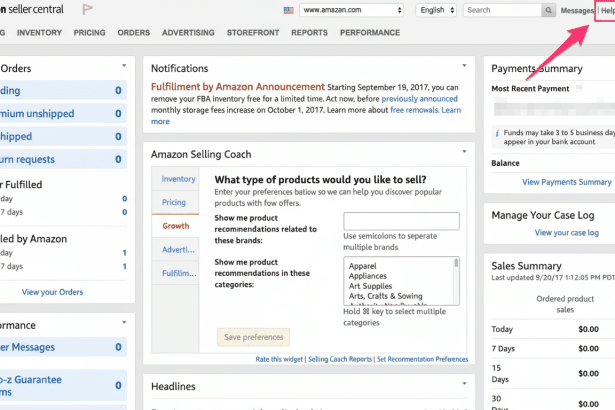This screenshot has width=615, height=410.
Task: Click Fulfillment by Amazon Announcement heading
Action: click(x=238, y=87)
